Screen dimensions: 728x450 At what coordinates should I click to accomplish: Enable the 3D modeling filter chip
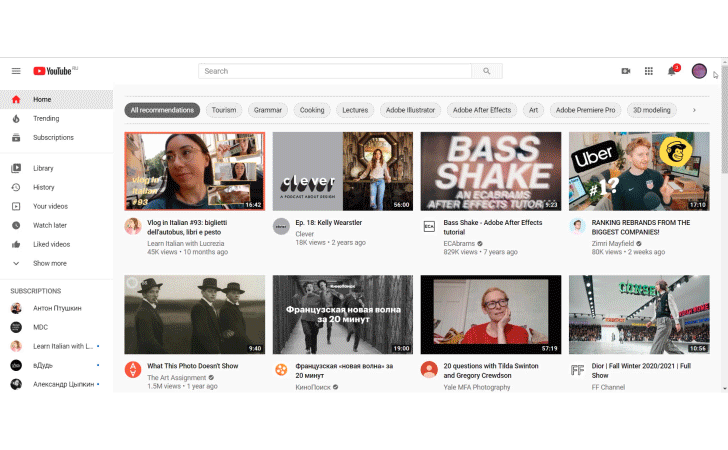[651, 110]
